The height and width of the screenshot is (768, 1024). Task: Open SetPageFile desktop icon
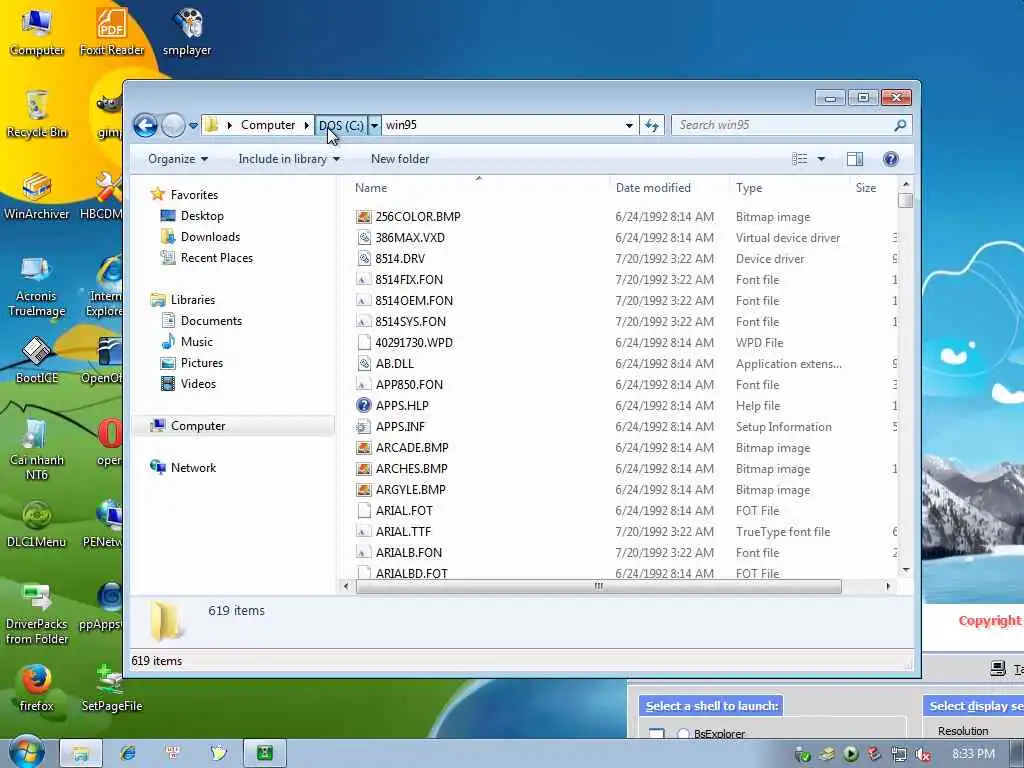tap(112, 688)
